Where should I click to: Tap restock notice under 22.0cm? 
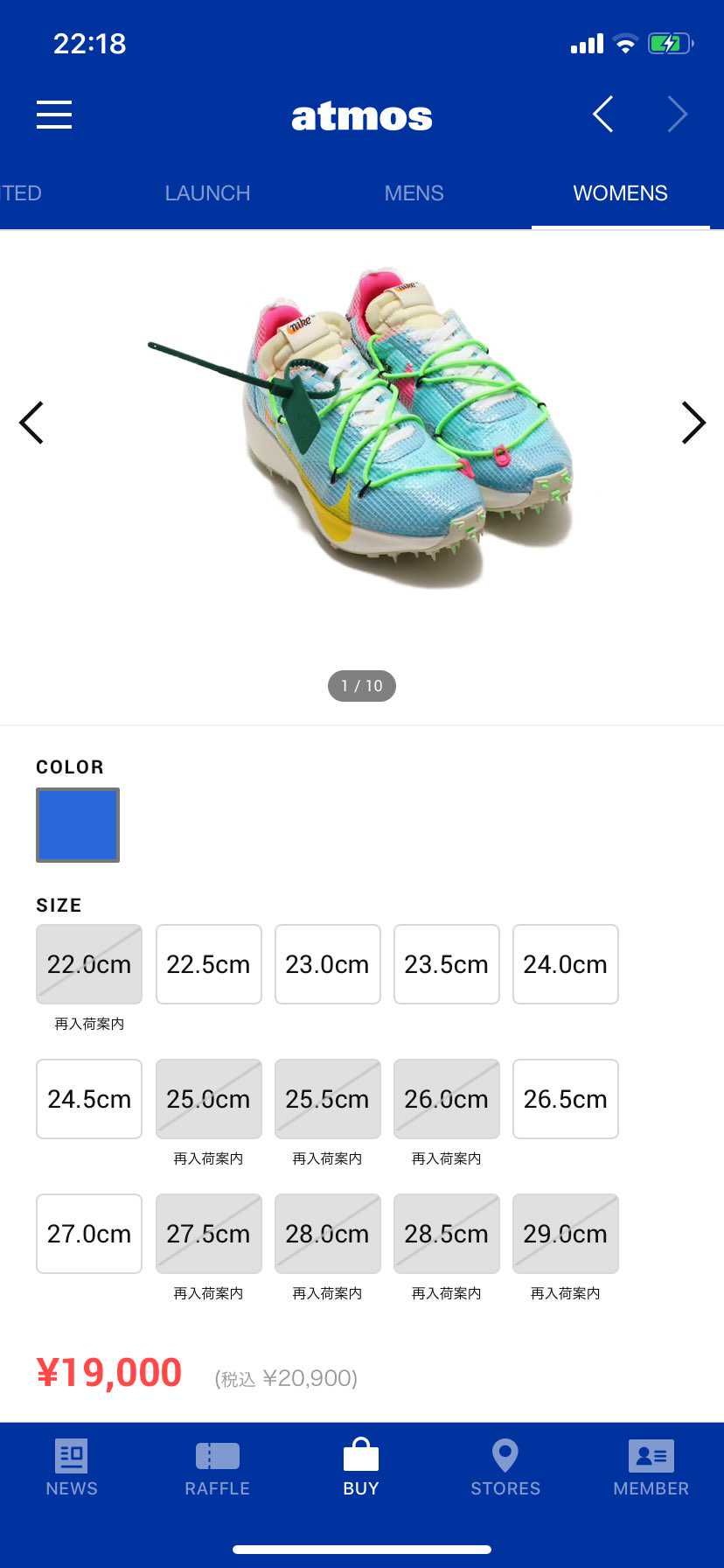point(89,1024)
